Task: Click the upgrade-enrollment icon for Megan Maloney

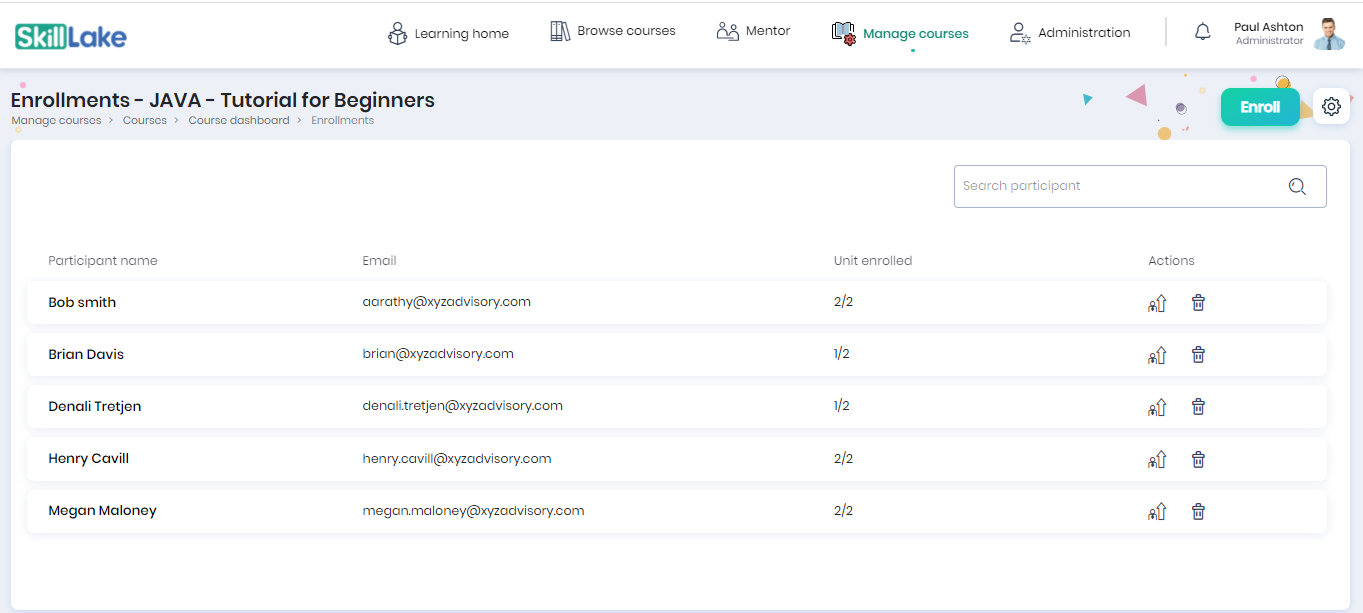Action: pyautogui.click(x=1157, y=512)
